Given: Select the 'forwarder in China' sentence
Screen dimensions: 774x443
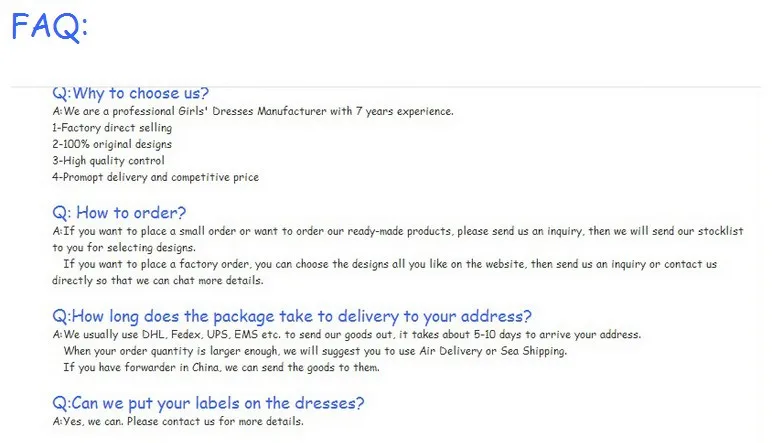Looking at the screenshot, I should (x=221, y=367).
